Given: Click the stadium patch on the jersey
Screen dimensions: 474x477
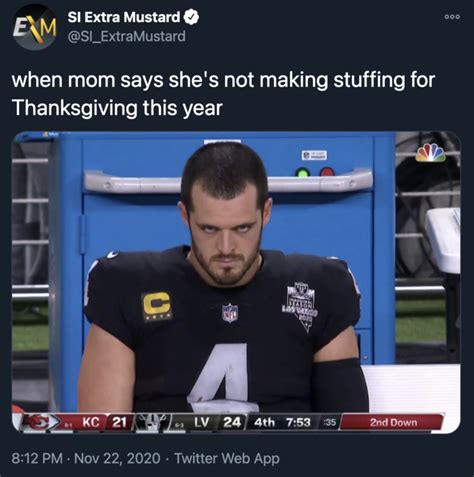Looking at the screenshot, I should click(x=302, y=306).
